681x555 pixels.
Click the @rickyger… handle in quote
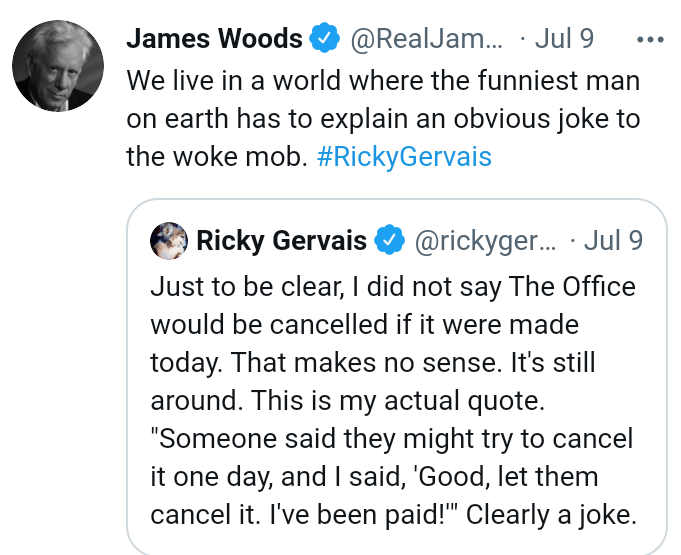point(484,241)
